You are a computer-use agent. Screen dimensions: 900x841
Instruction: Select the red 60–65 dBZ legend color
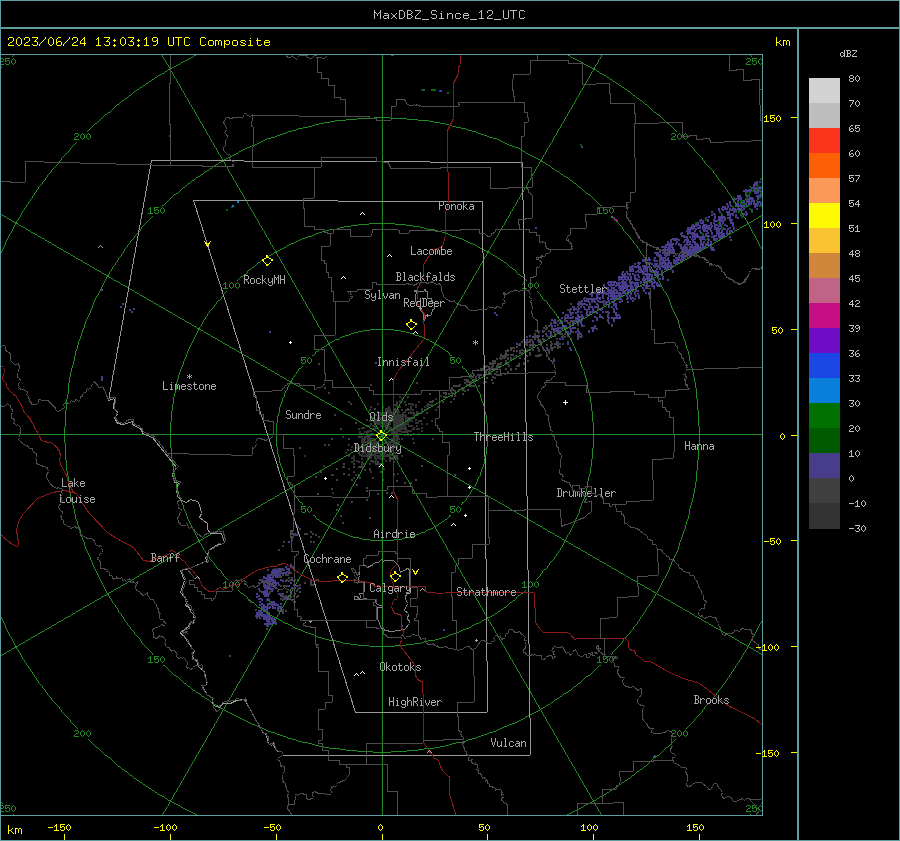click(824, 141)
